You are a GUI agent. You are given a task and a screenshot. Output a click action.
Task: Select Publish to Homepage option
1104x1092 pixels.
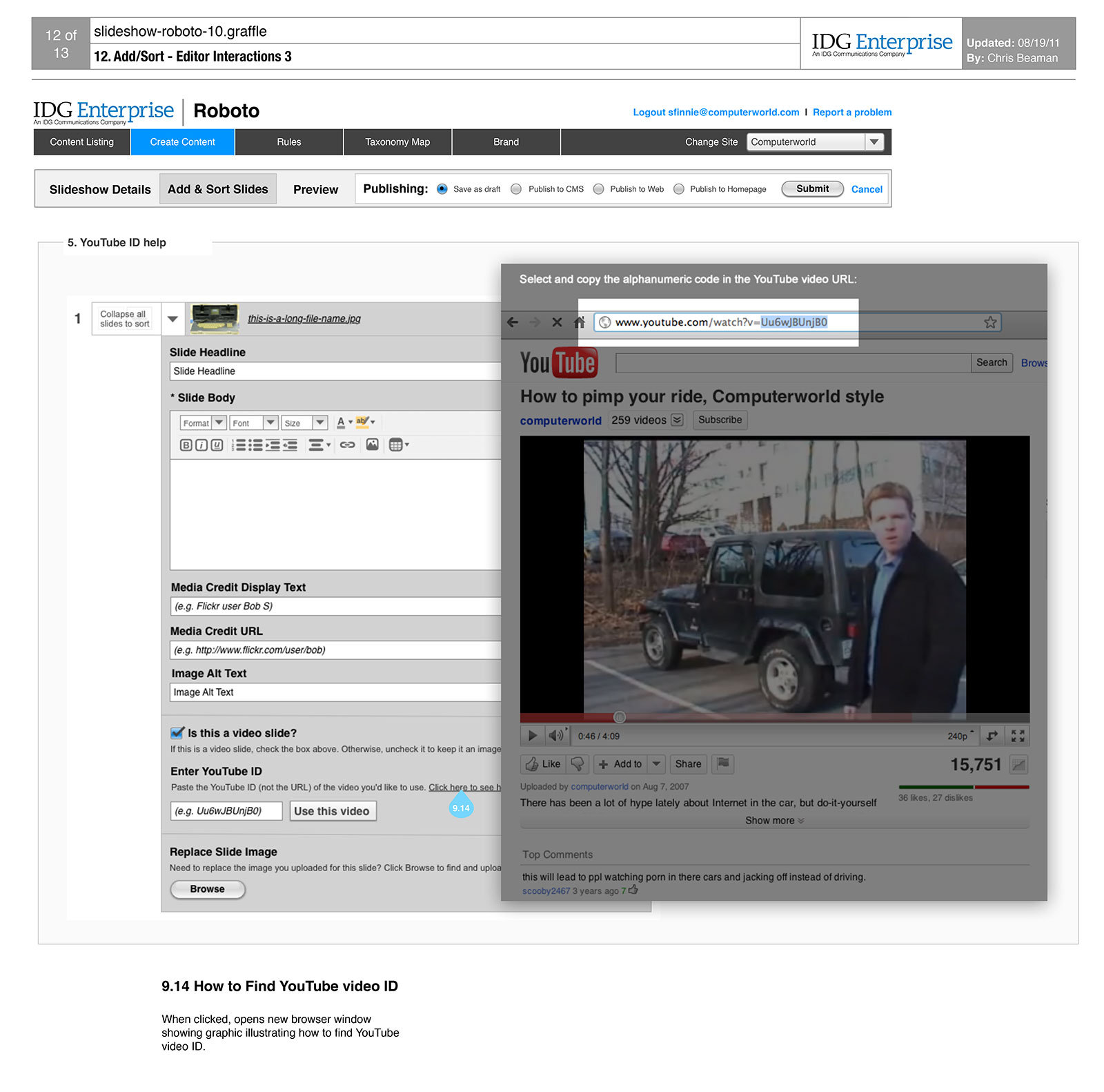(x=679, y=189)
